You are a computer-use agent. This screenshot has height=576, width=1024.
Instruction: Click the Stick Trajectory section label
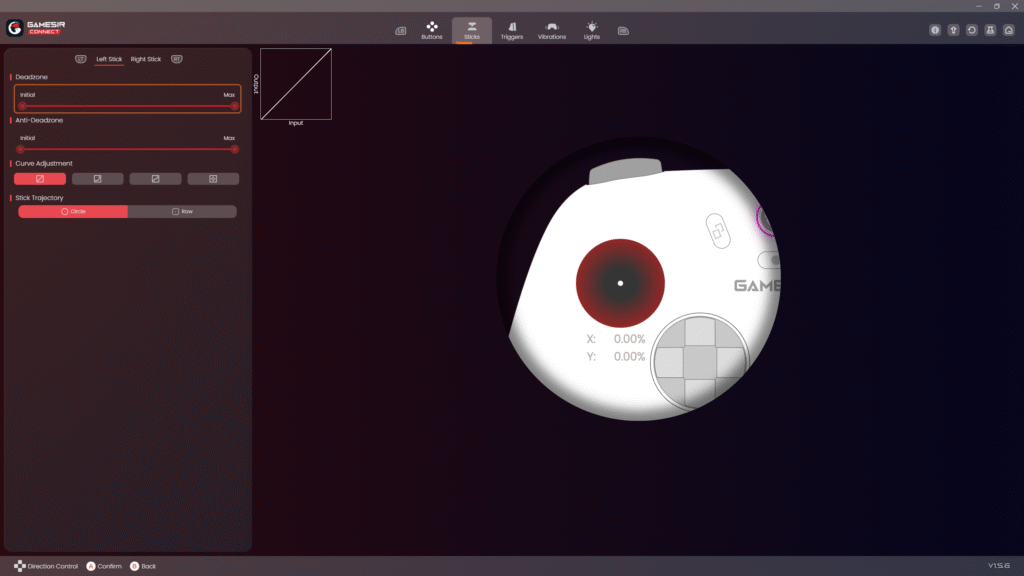(x=39, y=198)
